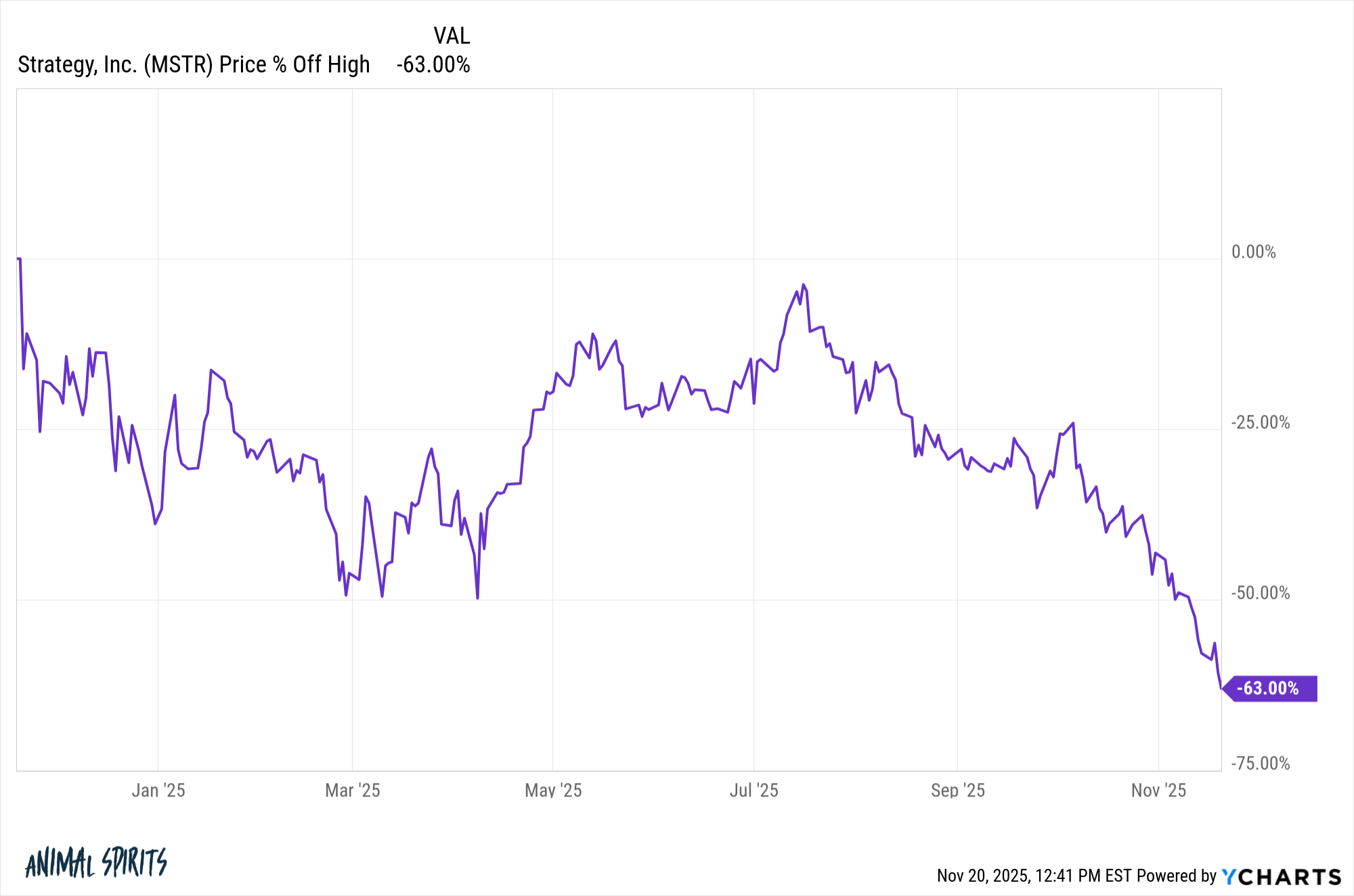Click the VAL column header
1354x896 pixels.
(x=452, y=36)
